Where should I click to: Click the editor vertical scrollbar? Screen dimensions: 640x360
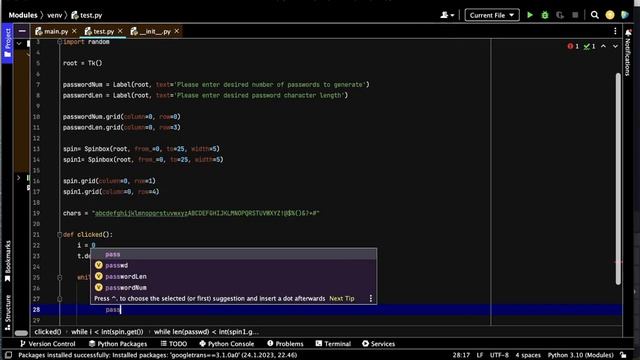(618, 179)
